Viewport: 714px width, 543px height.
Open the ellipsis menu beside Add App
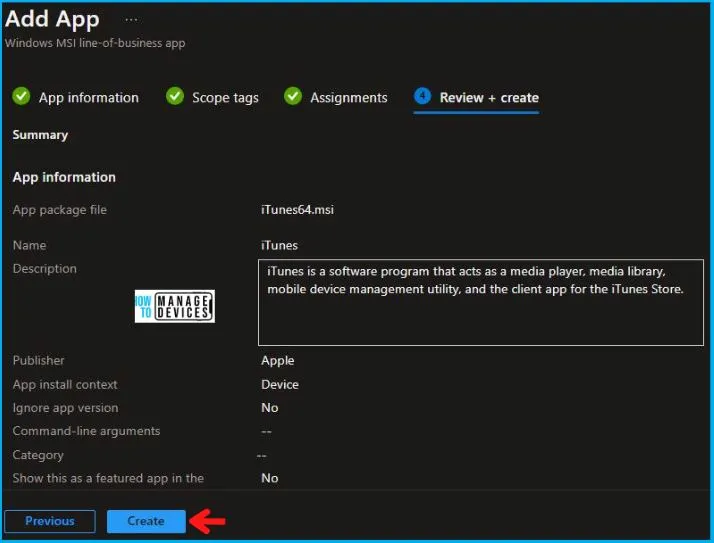(131, 20)
